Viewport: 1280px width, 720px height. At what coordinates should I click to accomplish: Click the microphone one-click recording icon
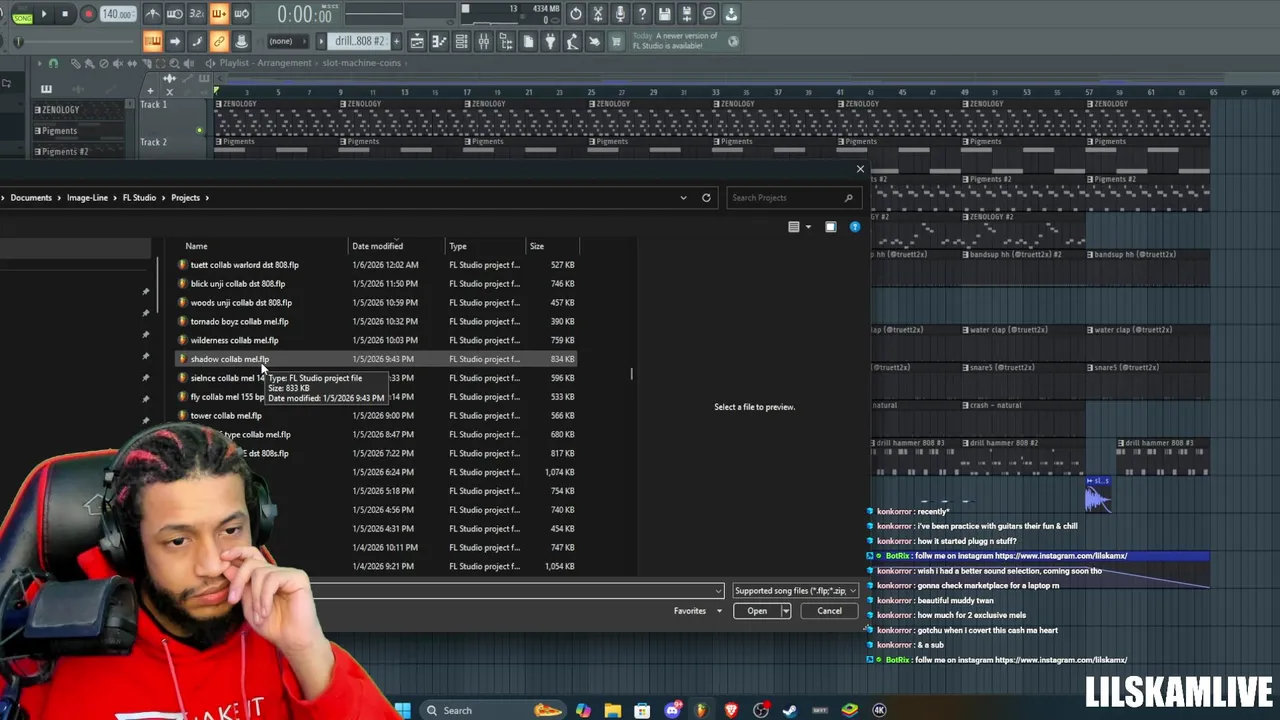[620, 14]
